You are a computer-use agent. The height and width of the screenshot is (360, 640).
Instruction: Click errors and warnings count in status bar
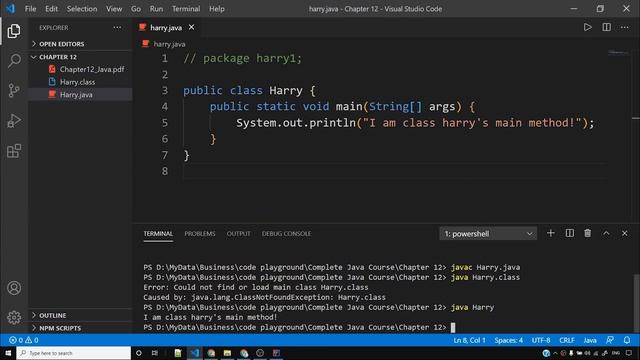[24, 340]
